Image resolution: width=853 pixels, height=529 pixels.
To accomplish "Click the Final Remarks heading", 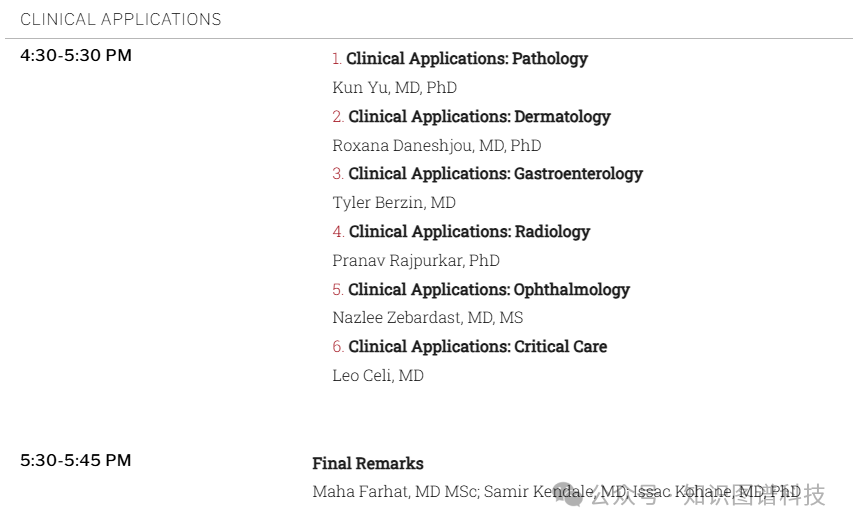I will coord(368,463).
